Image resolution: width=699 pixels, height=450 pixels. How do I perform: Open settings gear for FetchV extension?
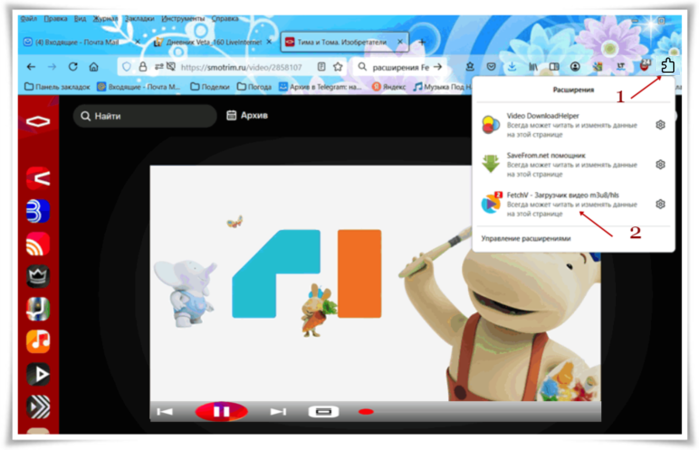[x=660, y=204]
